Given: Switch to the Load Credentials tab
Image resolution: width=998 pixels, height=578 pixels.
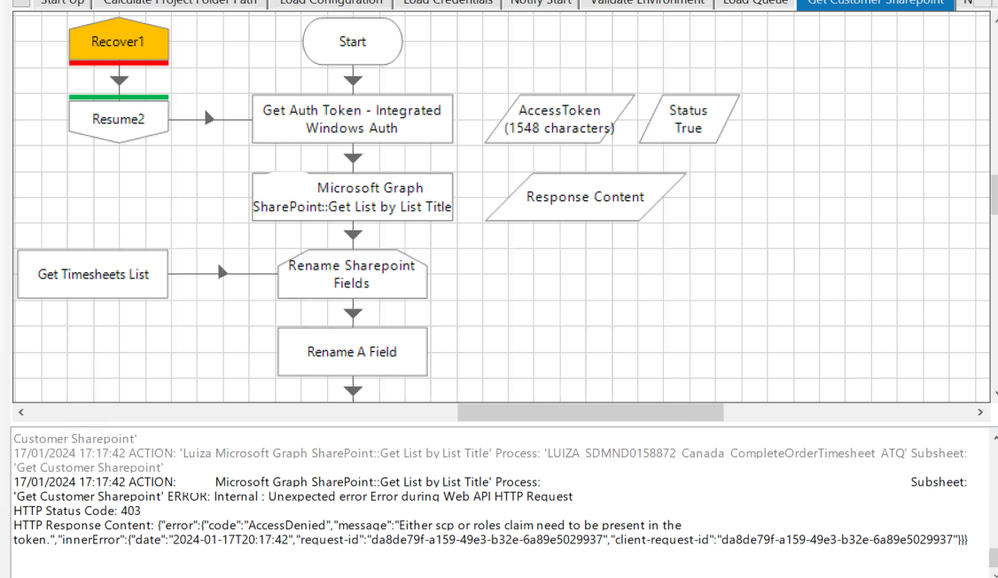Looking at the screenshot, I should tap(447, 3).
